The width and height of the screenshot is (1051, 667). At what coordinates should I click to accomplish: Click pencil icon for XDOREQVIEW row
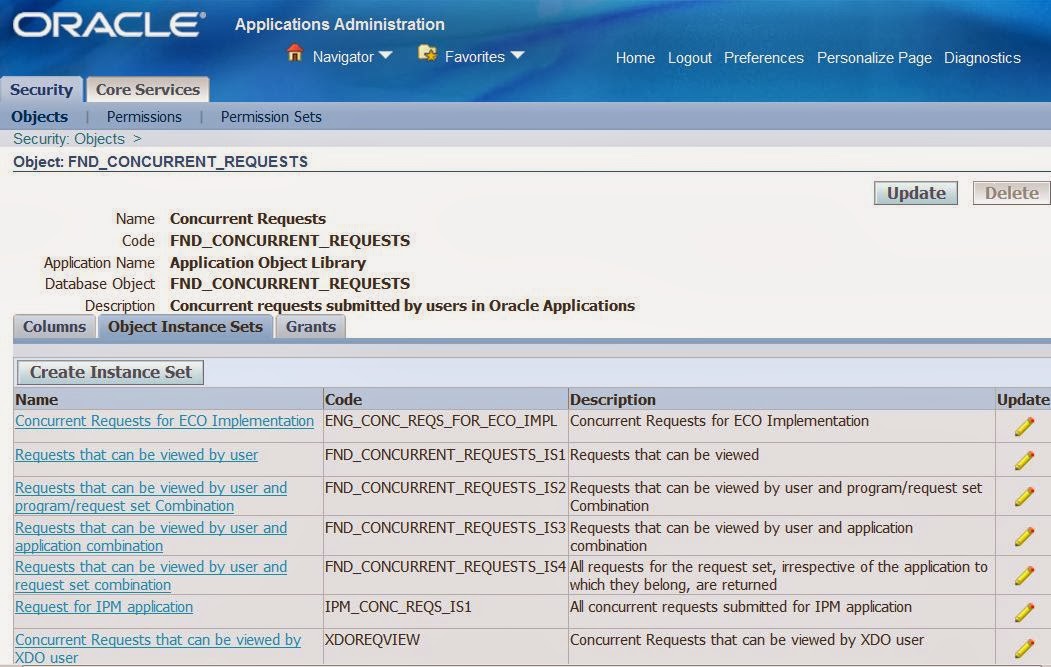(1024, 648)
